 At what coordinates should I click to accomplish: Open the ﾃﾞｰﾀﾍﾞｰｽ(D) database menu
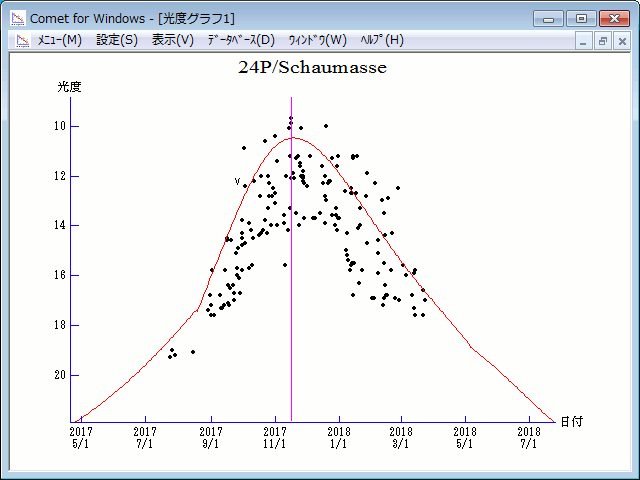coord(240,40)
